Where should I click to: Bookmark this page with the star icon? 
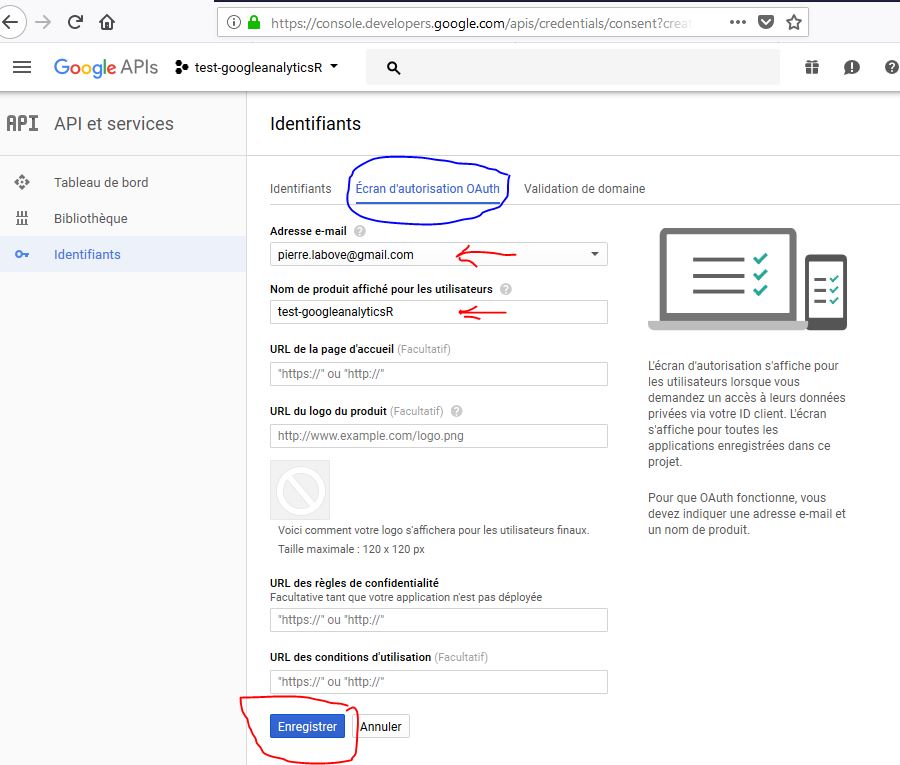tap(794, 22)
